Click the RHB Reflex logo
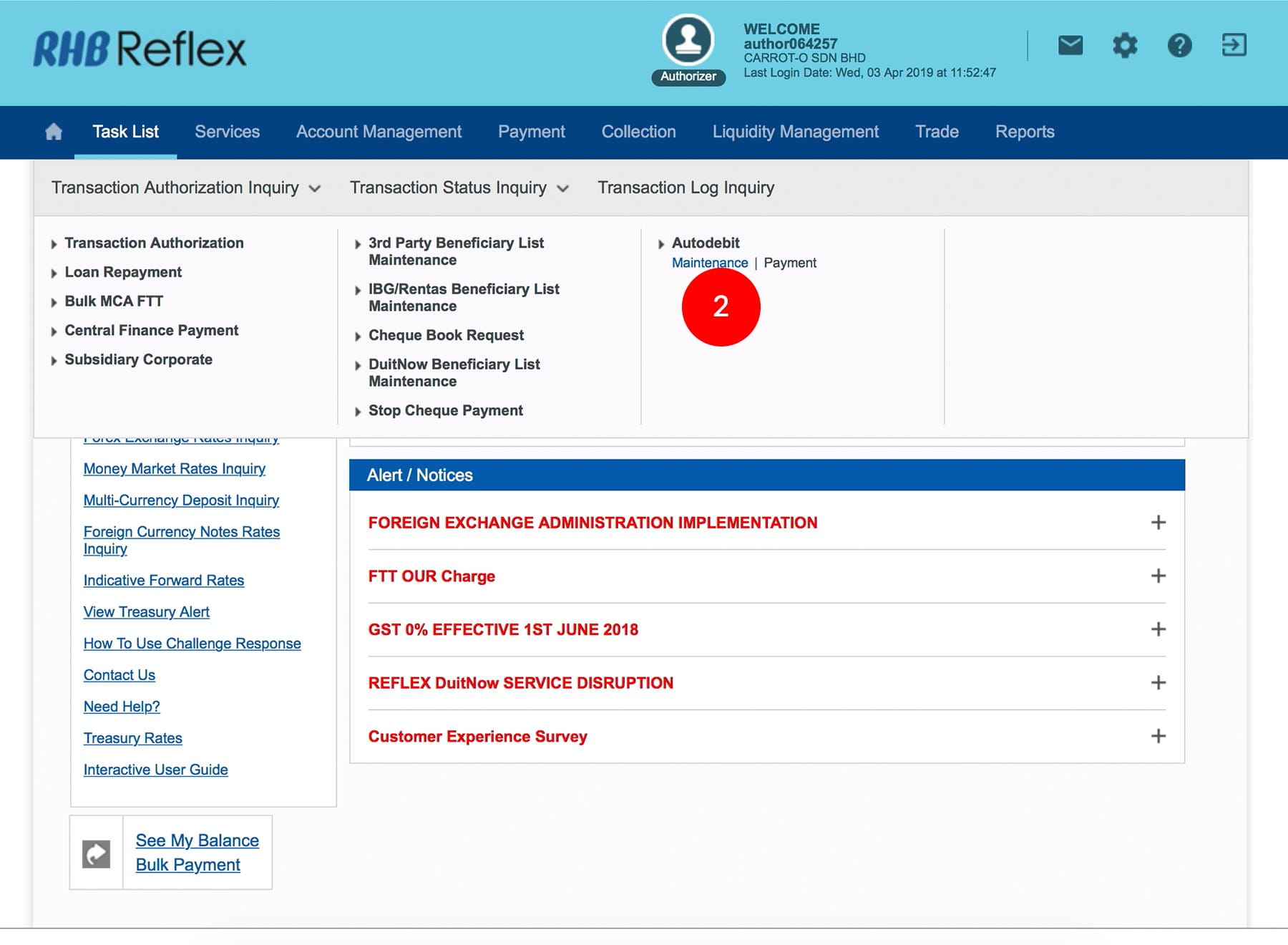Viewport: 1288px width, 945px height. (140, 49)
